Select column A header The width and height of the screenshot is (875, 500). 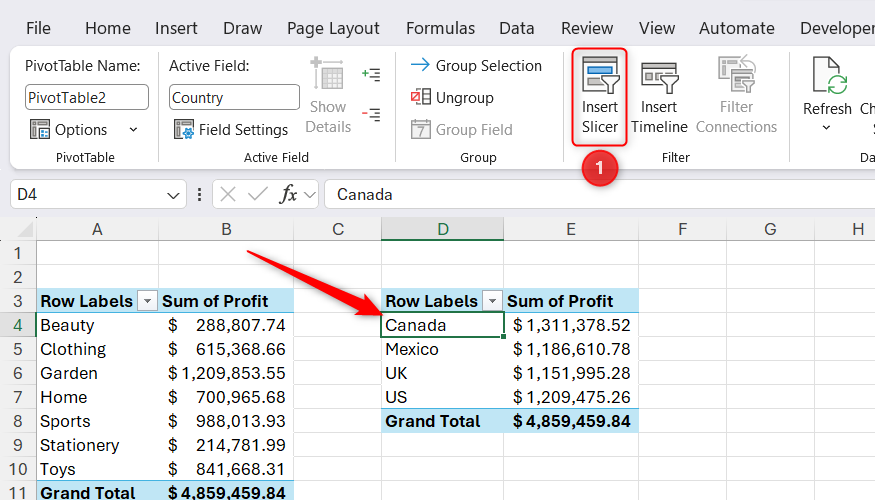point(97,229)
